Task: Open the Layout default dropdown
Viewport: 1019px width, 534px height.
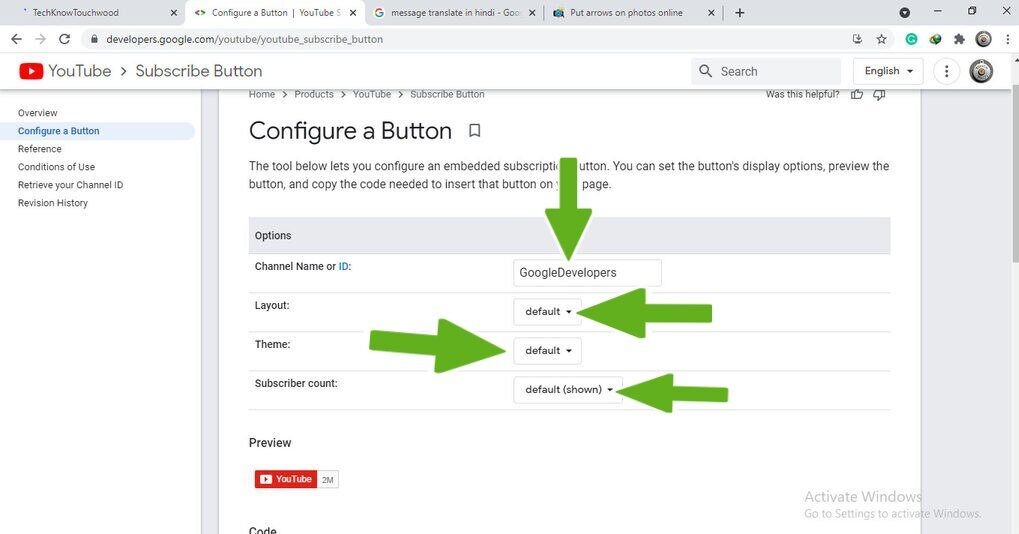Action: point(547,312)
